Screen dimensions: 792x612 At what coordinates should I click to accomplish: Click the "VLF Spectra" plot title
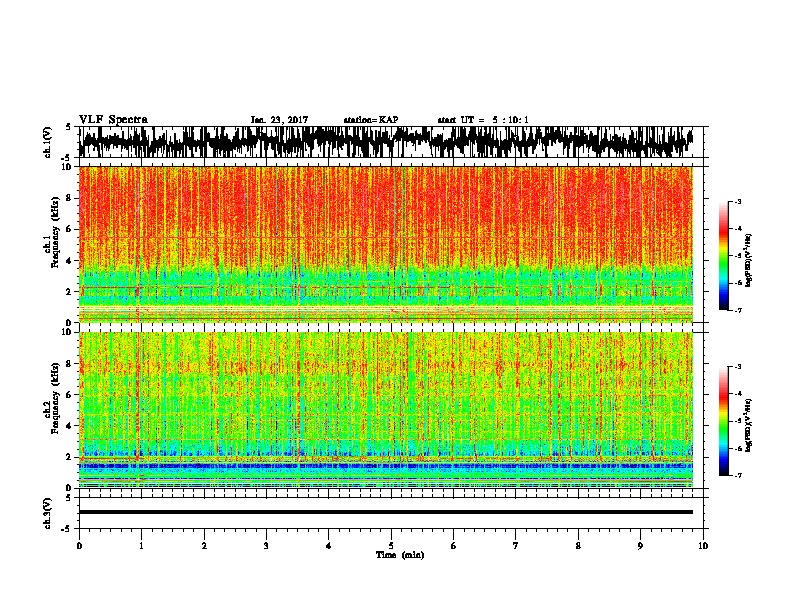pyautogui.click(x=113, y=120)
